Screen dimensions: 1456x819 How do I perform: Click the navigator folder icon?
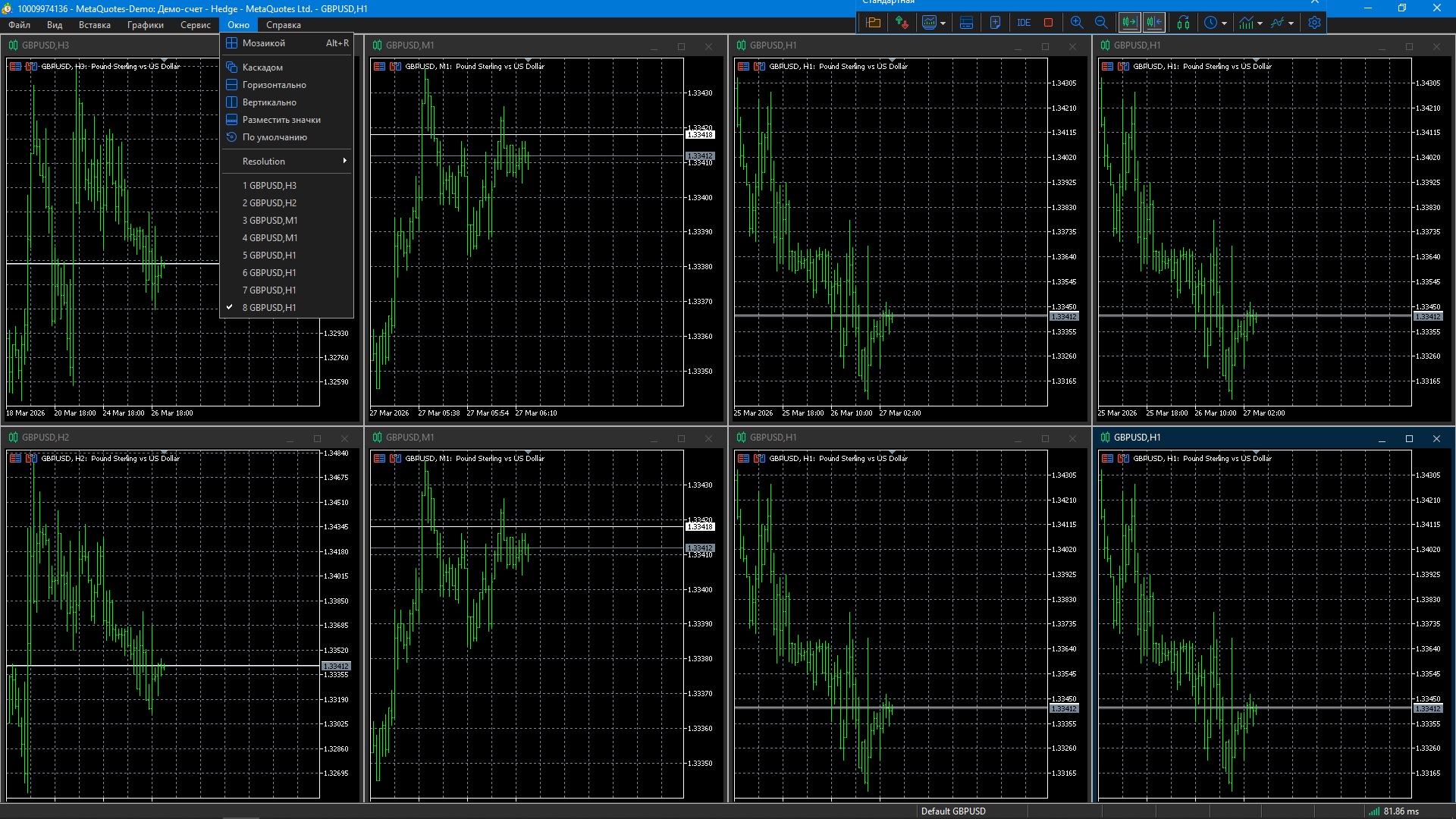click(x=874, y=23)
